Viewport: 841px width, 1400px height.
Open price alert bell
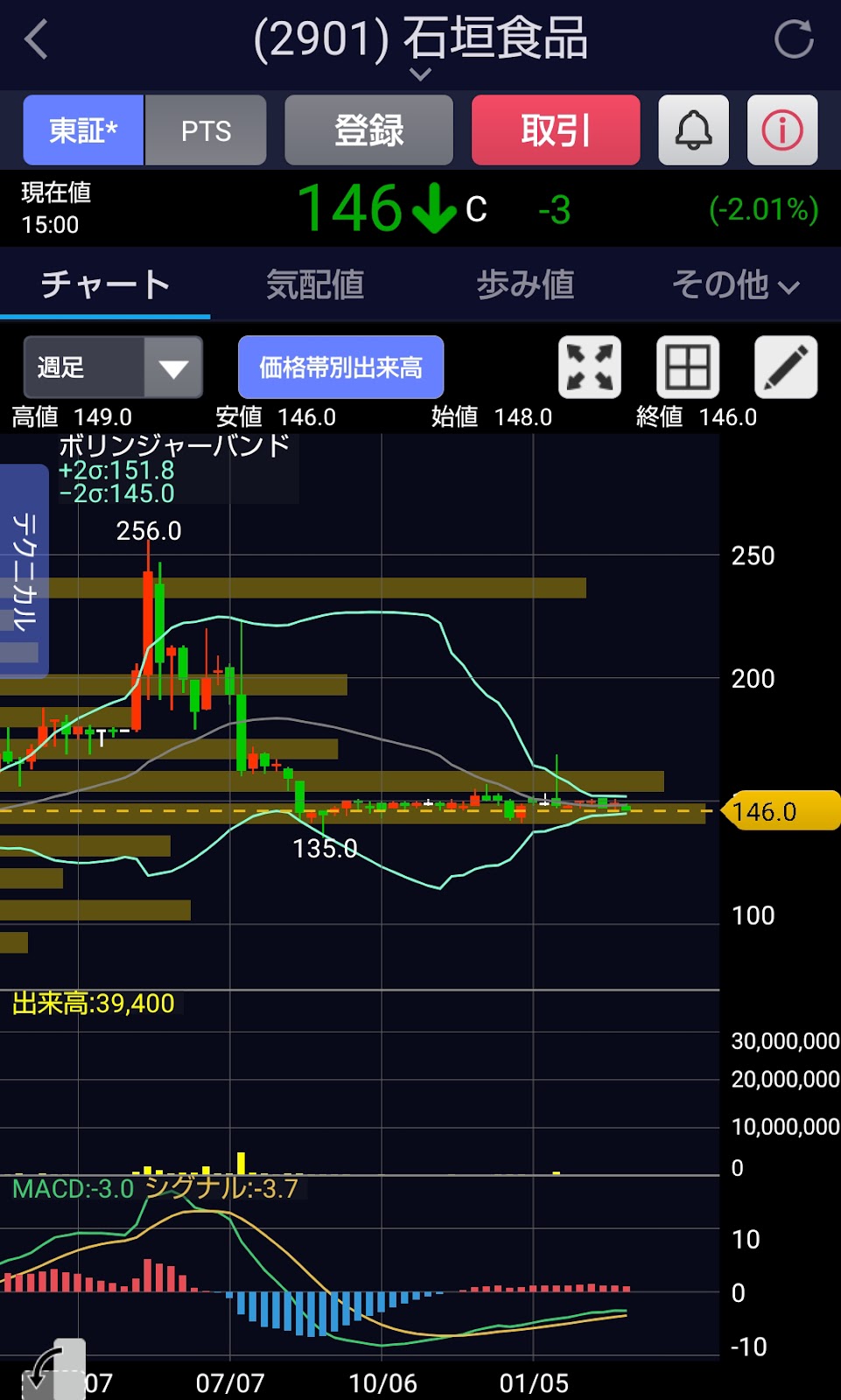693,130
